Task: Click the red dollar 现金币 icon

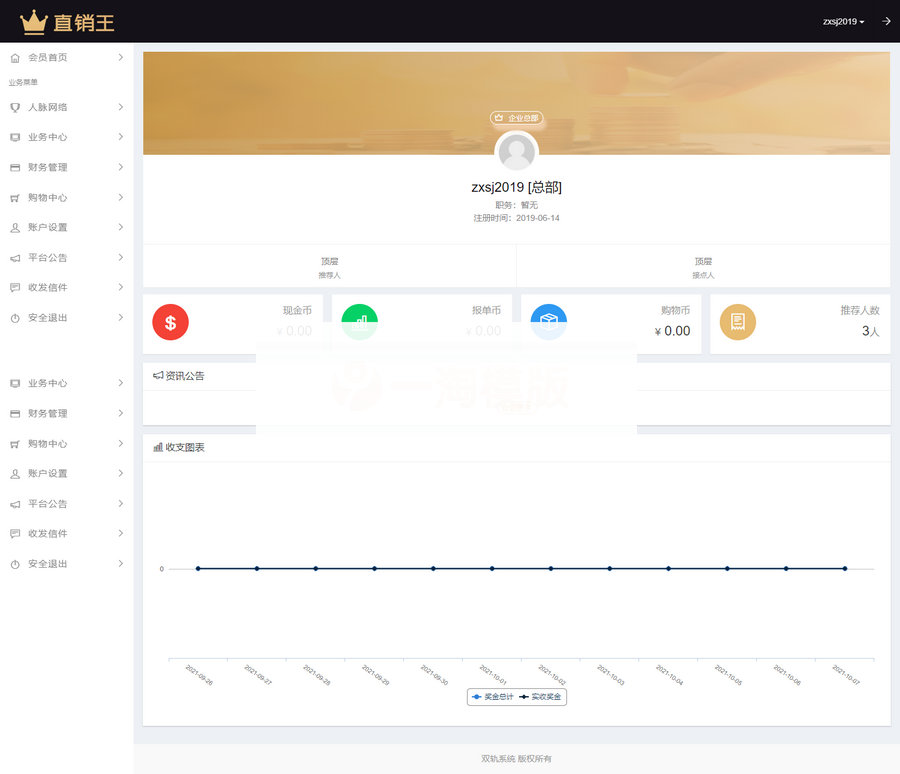Action: [170, 322]
